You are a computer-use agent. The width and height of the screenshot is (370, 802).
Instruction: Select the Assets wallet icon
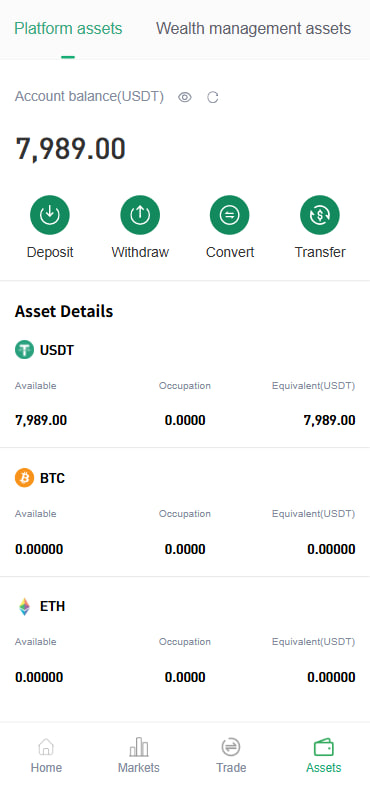(x=323, y=748)
